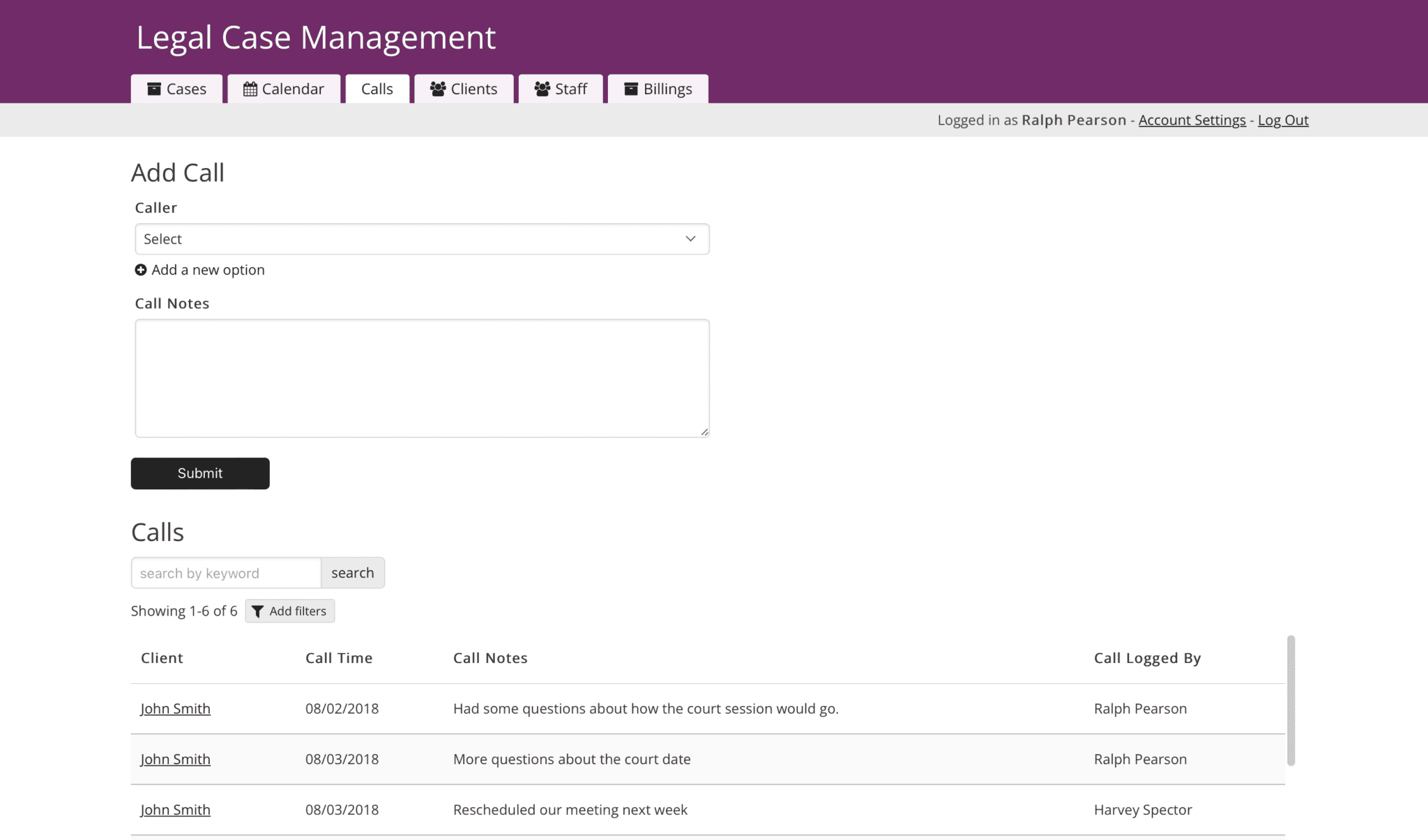Click the Clients people icon
This screenshot has height=840, width=1428.
pos(437,89)
